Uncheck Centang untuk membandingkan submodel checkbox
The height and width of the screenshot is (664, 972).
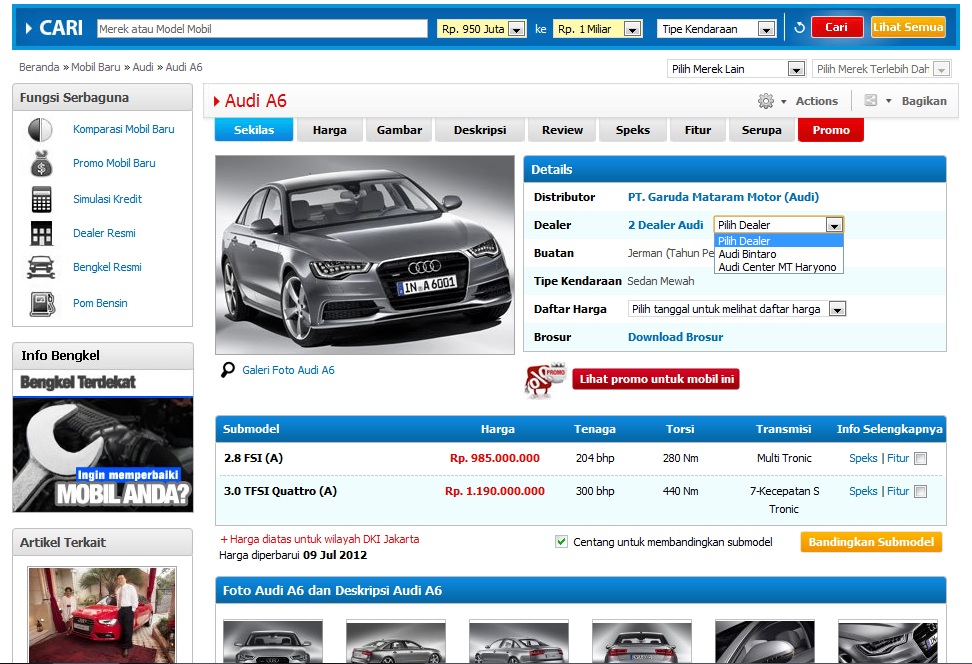coord(561,542)
